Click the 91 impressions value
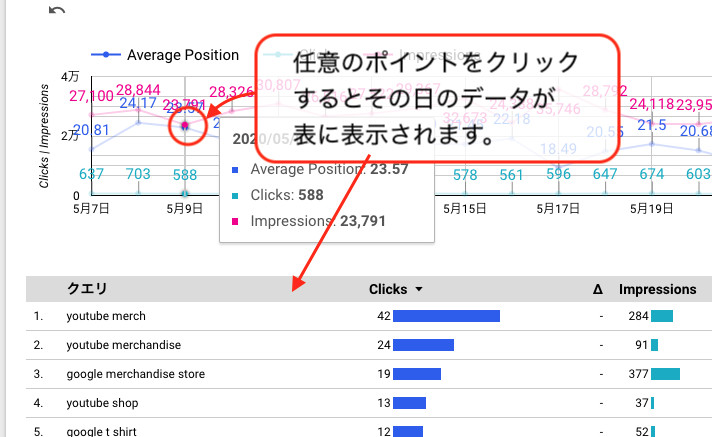Viewport: 712px width, 437px height. [642, 345]
